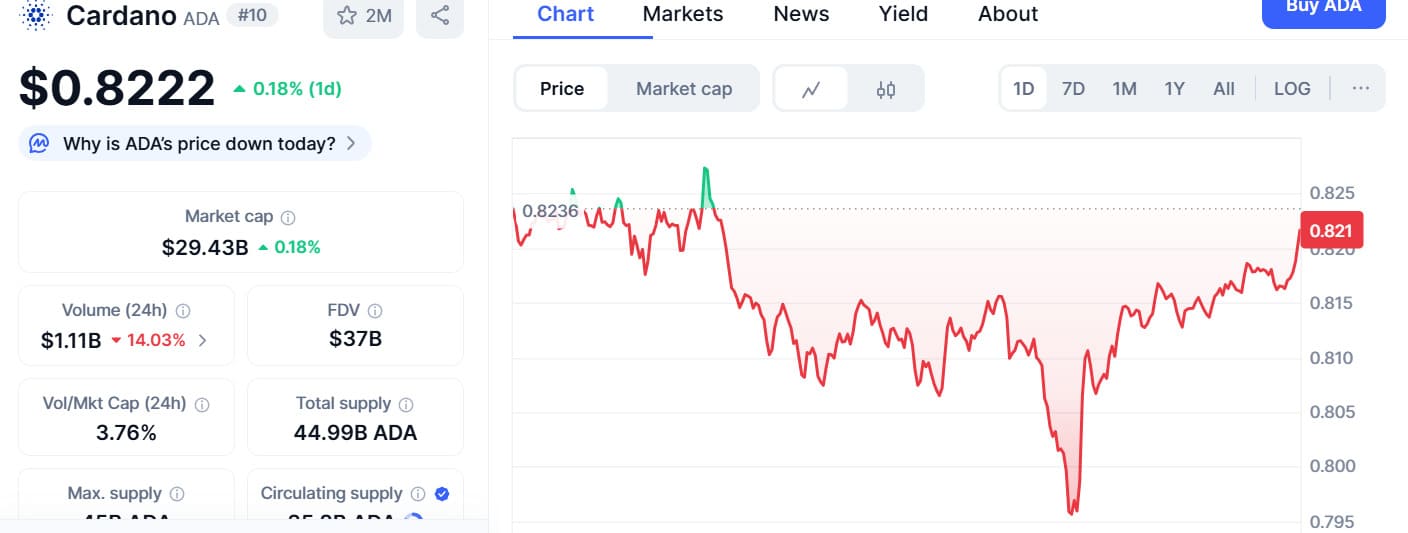Open the News tab
1408x533 pixels.
(801, 14)
